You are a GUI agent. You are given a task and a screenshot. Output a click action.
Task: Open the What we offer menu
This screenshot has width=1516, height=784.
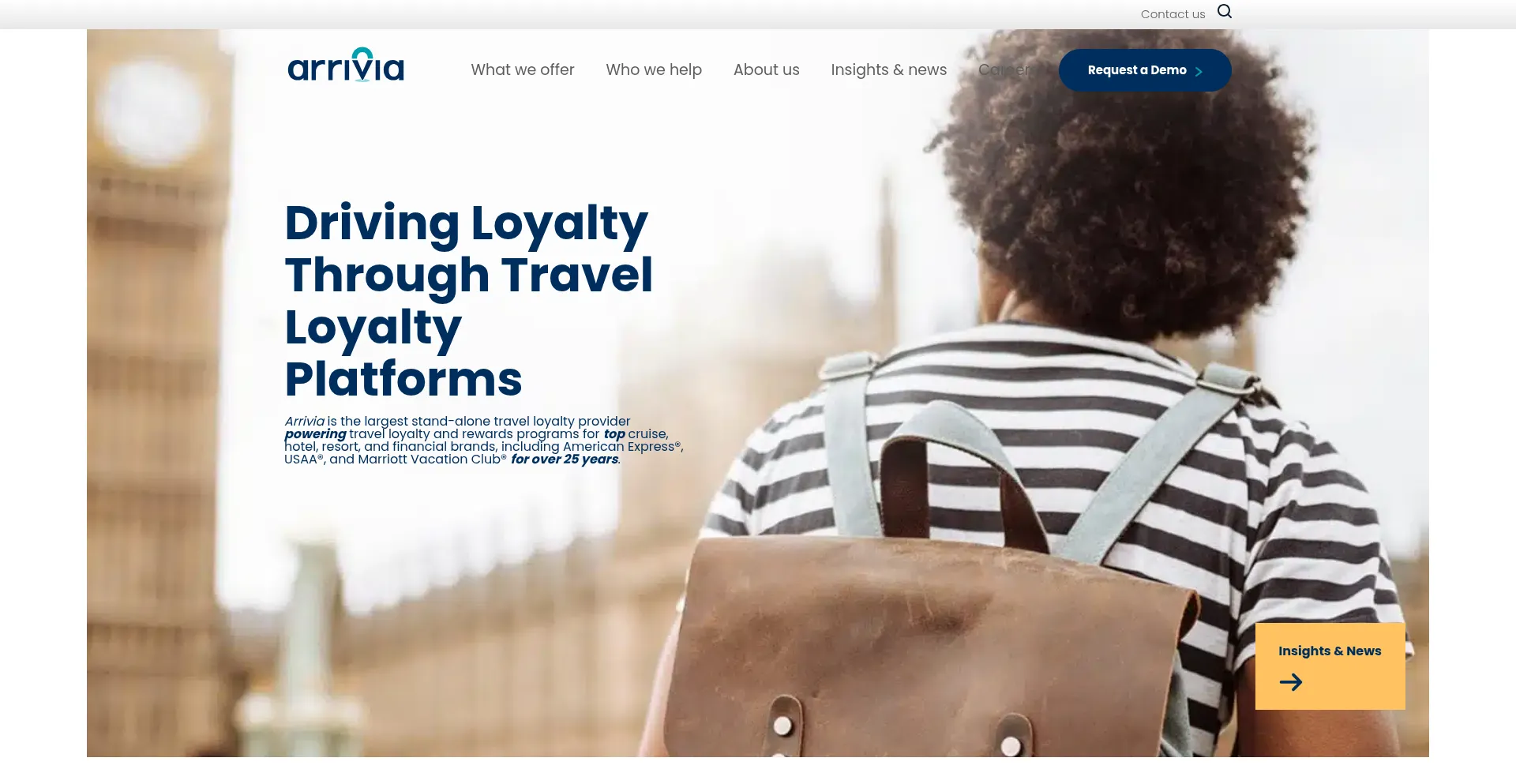pos(523,69)
